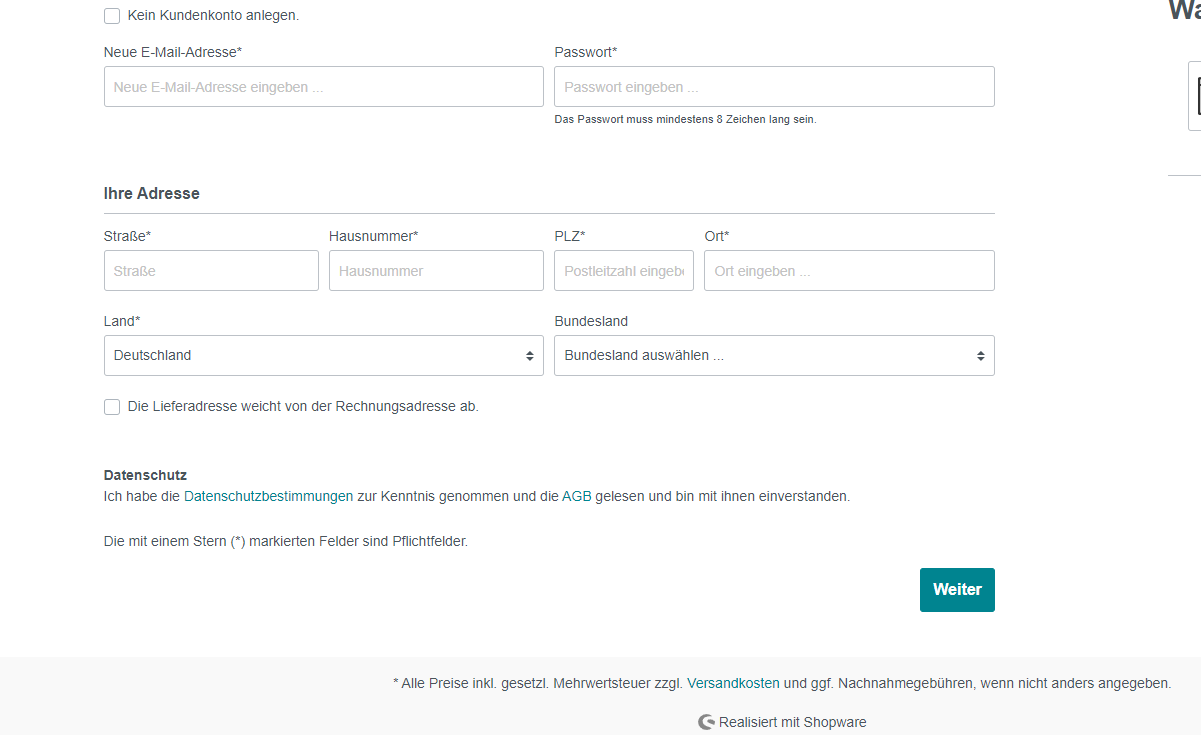1201x735 pixels.
Task: Click the Weiter button
Action: tap(956, 590)
